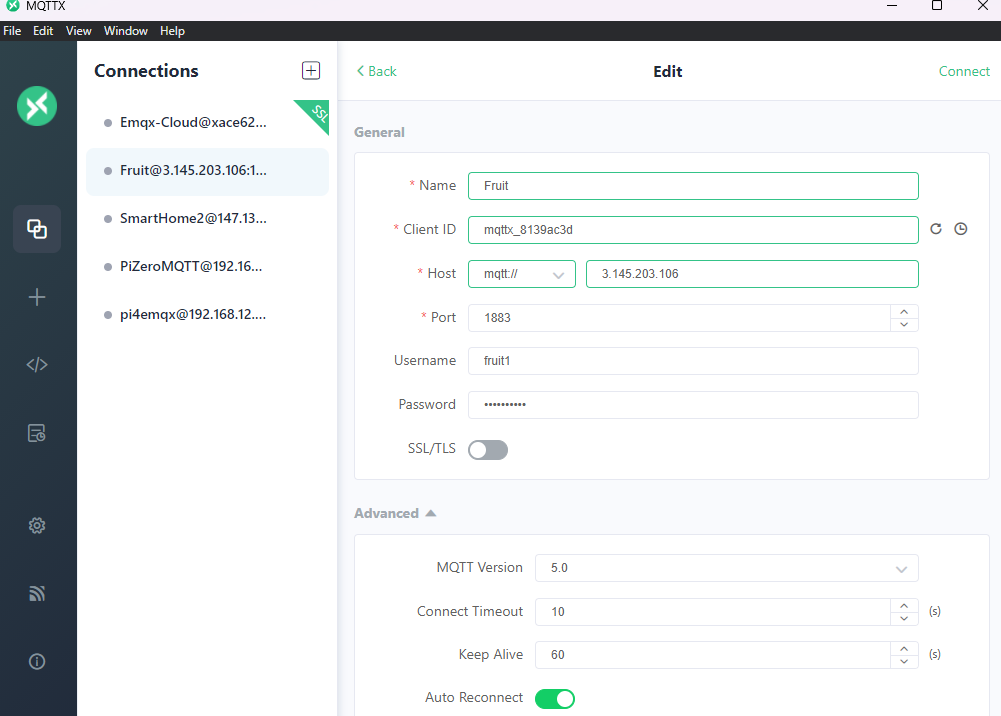Increase Keep Alive with up arrow

[x=904, y=648]
